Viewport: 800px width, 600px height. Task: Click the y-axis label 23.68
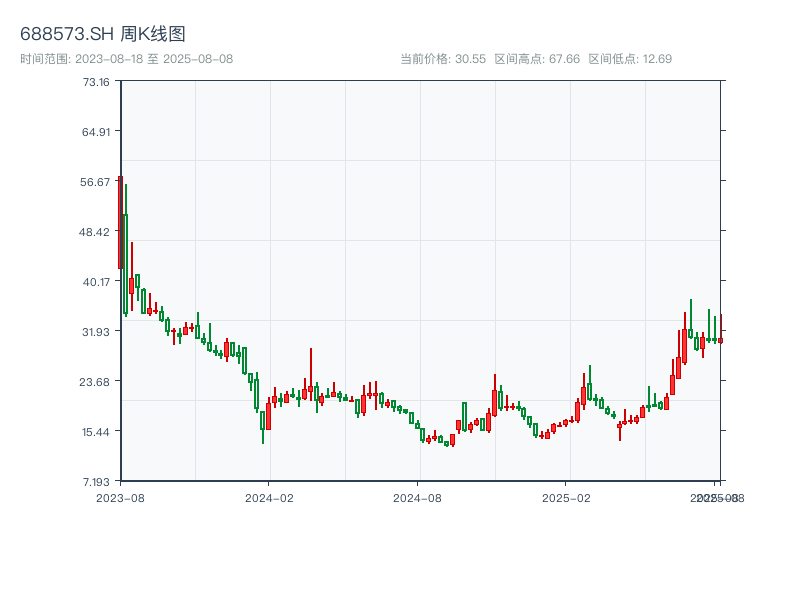click(94, 382)
